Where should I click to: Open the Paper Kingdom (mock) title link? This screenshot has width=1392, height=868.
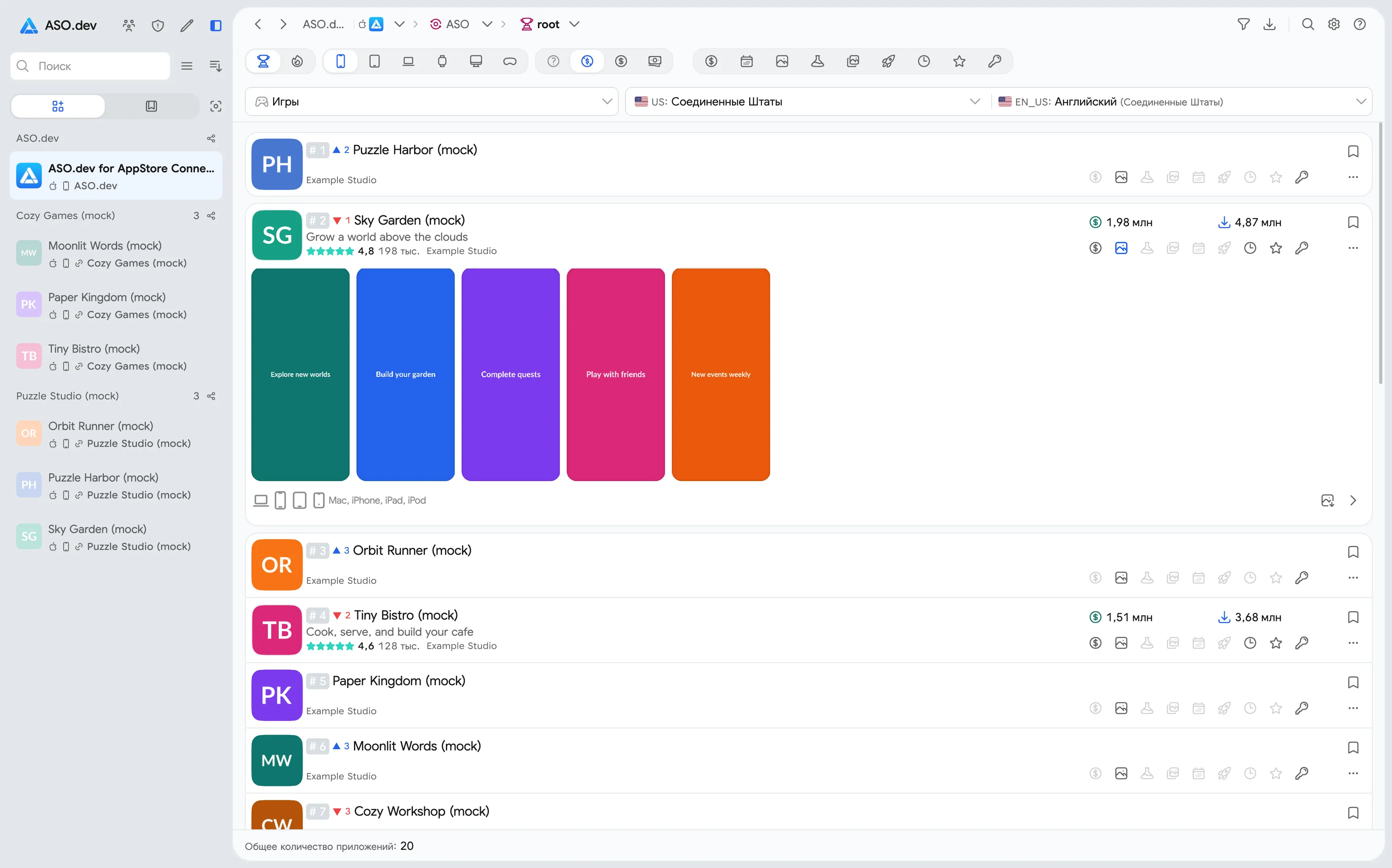(x=398, y=681)
